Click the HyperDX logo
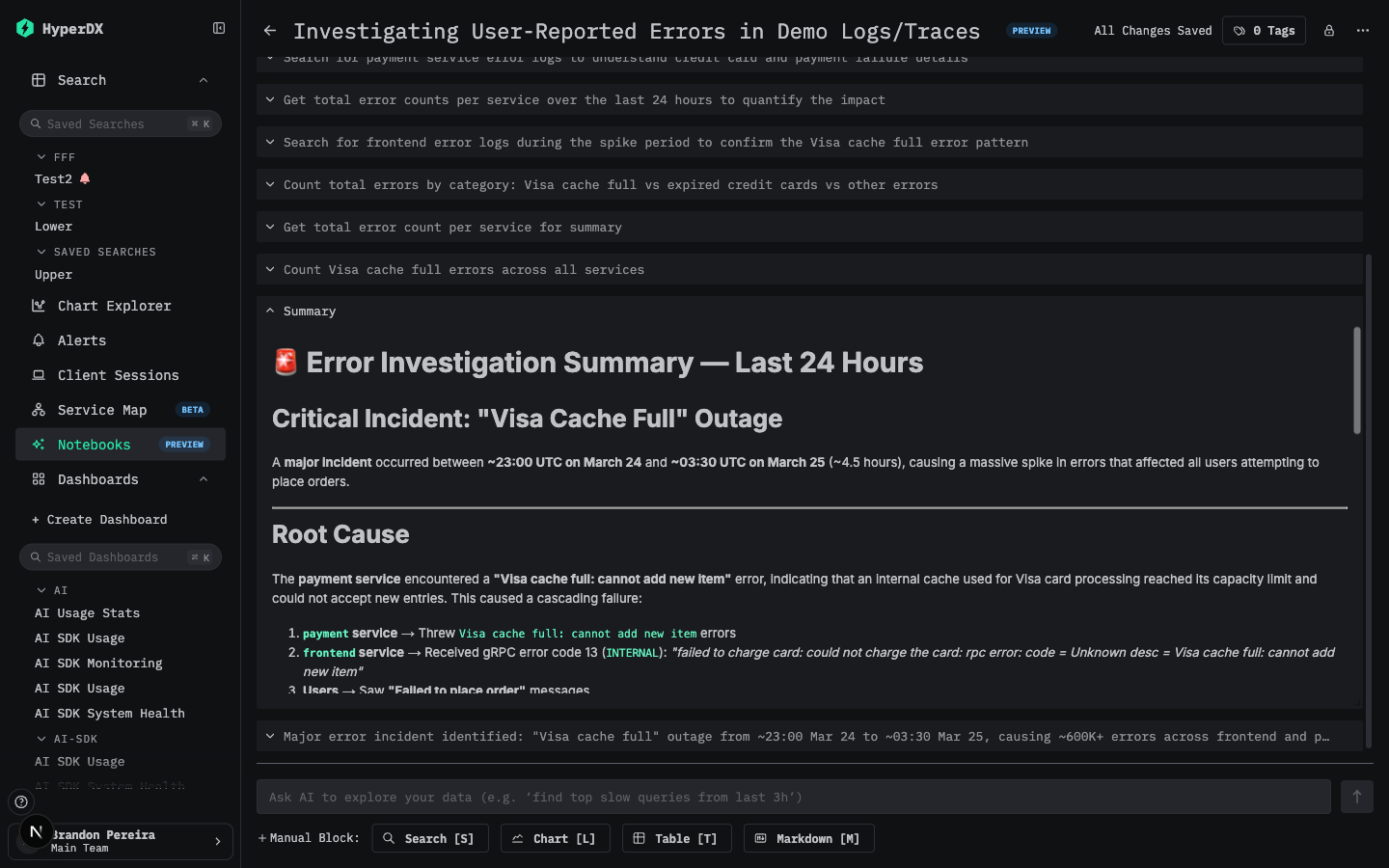1389x868 pixels. pyautogui.click(x=68, y=28)
